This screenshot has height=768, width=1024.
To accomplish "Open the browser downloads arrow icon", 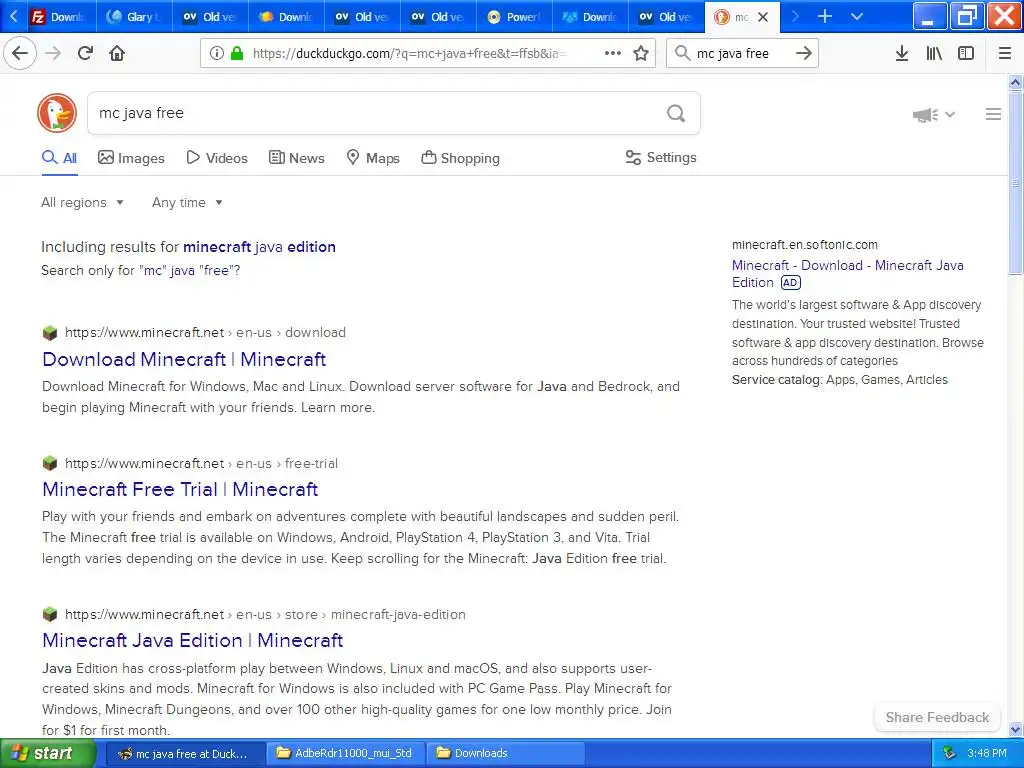I will coord(901,54).
